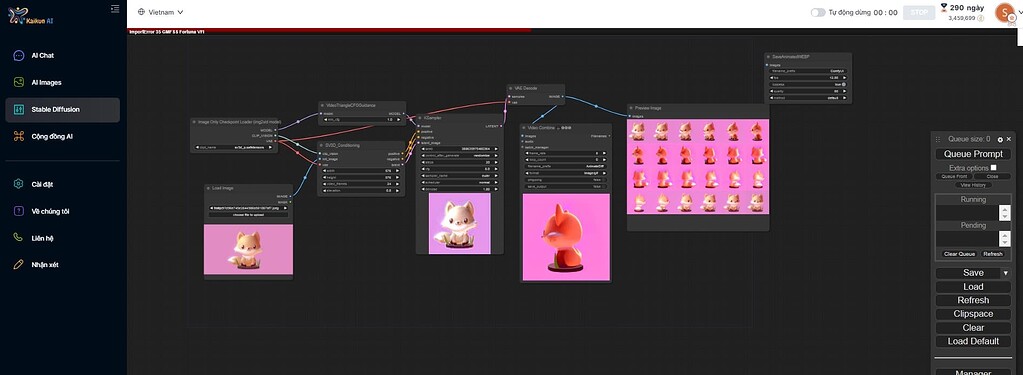
Task: Click the Load Default button
Action: tap(973, 341)
